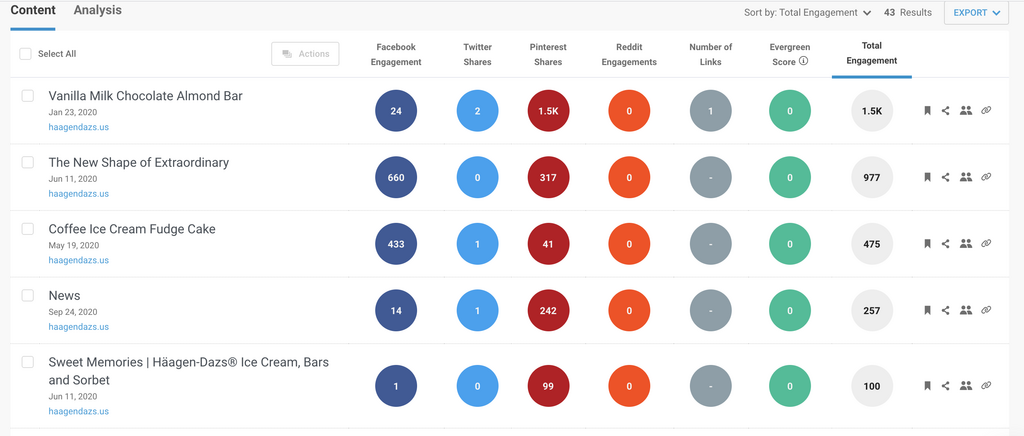Bookmark the Sweet Memories article
Screen dimensions: 1024x436
927,385
